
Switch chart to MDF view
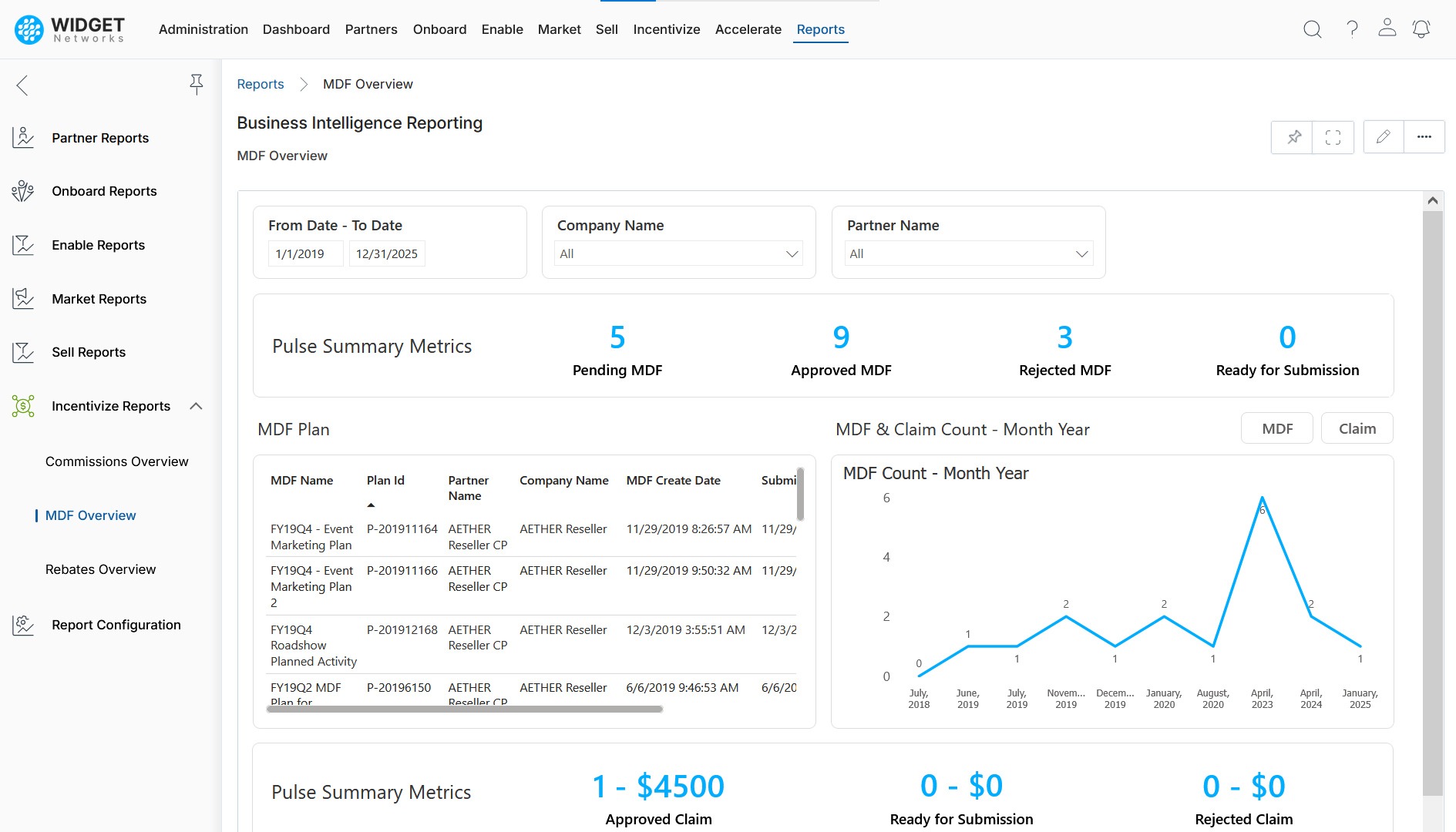(1276, 428)
